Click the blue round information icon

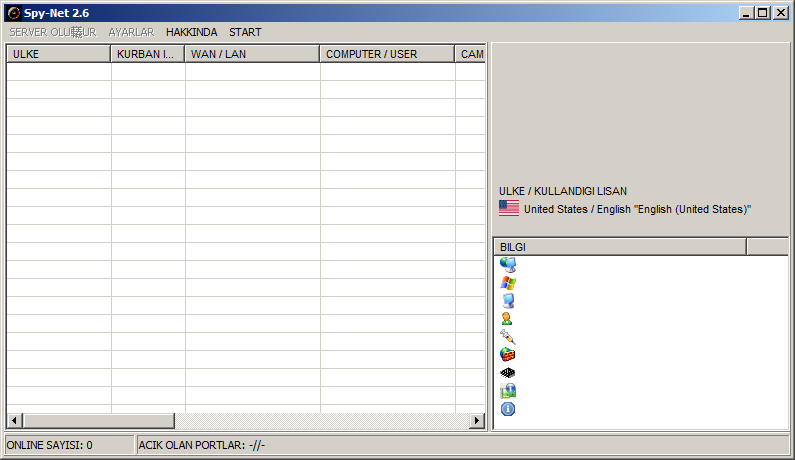click(508, 409)
